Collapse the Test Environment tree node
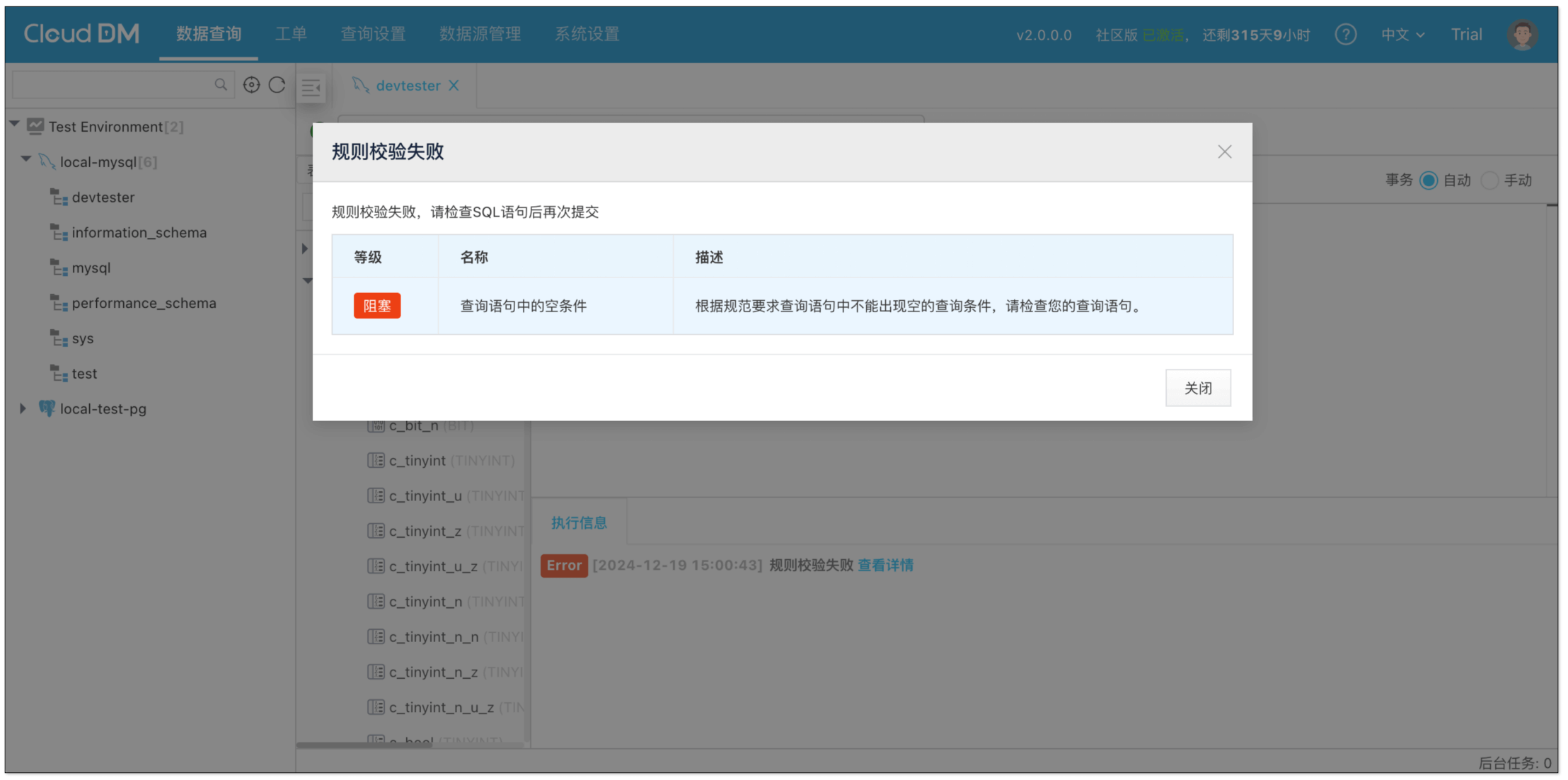Screen dimensions: 1568x780 [x=15, y=125]
